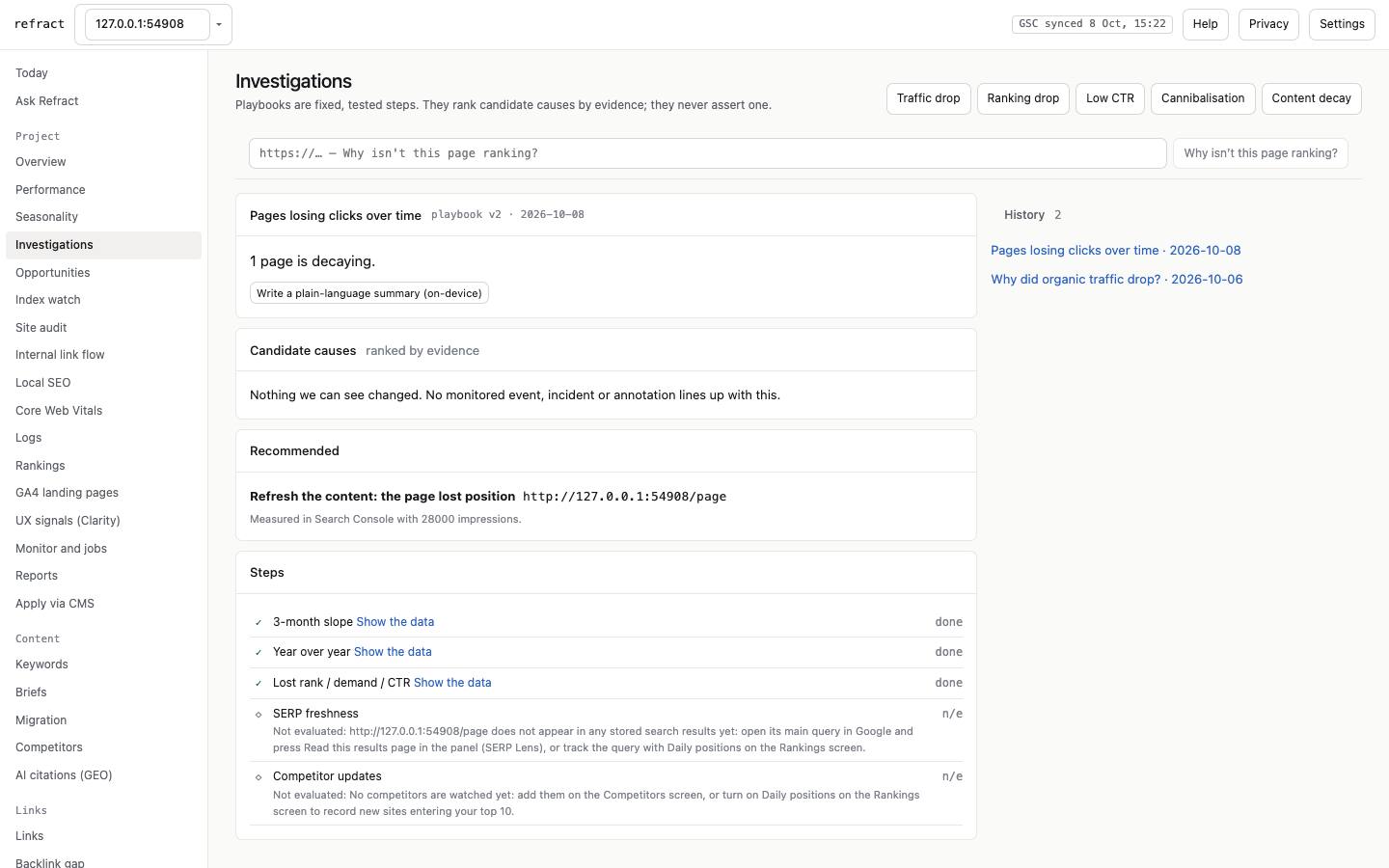Click the GSC synced status badge
The width and height of the screenshot is (1389, 868).
pyautogui.click(x=1092, y=24)
